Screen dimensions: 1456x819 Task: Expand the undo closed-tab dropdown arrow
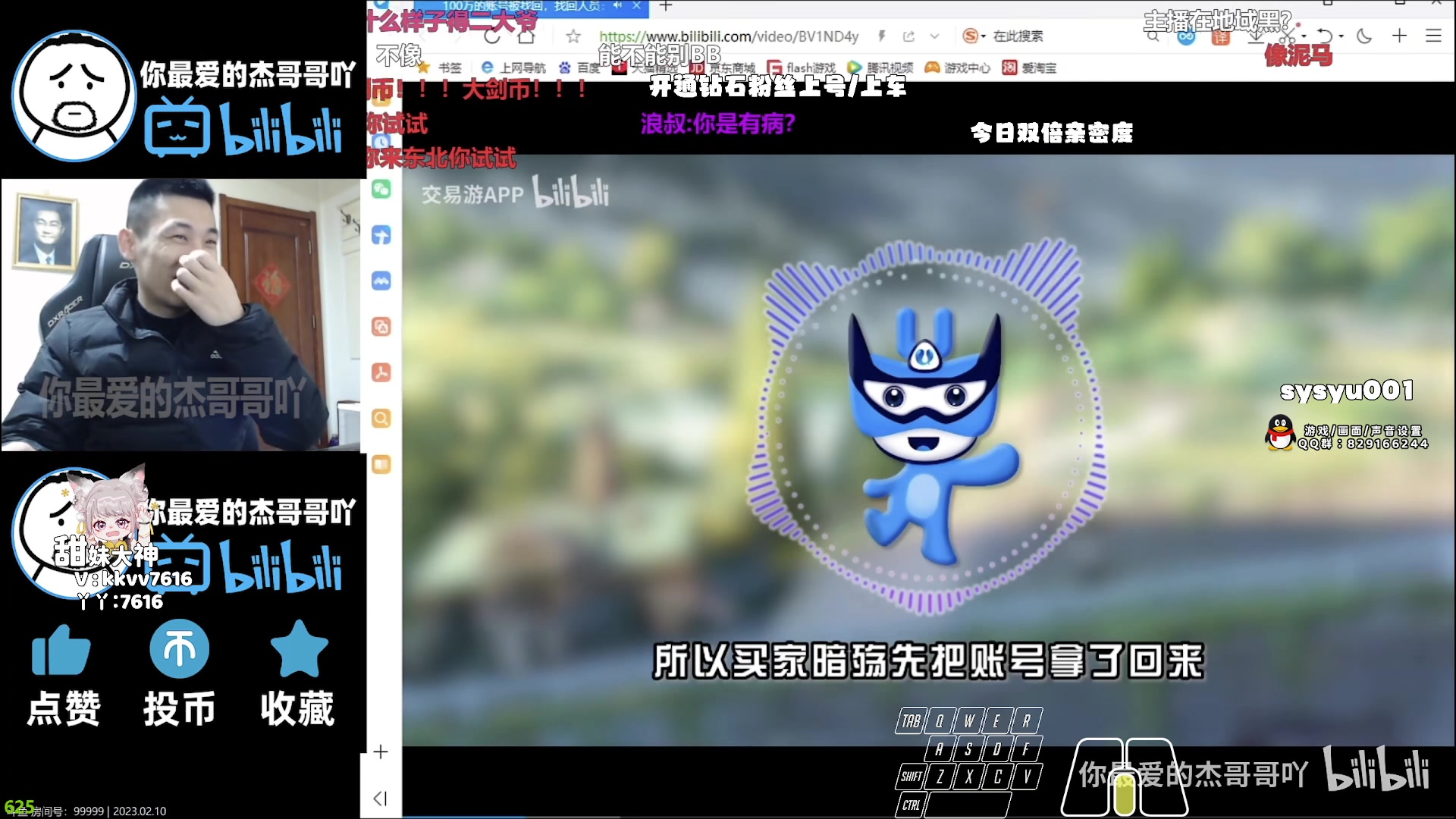tap(1341, 36)
